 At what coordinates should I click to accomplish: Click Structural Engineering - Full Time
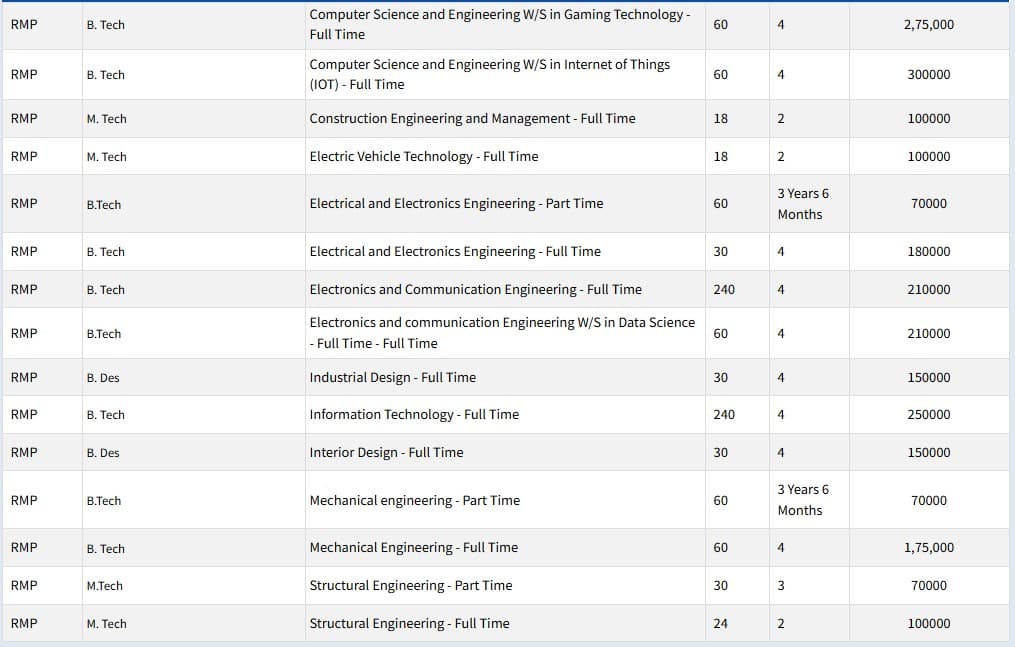(409, 623)
